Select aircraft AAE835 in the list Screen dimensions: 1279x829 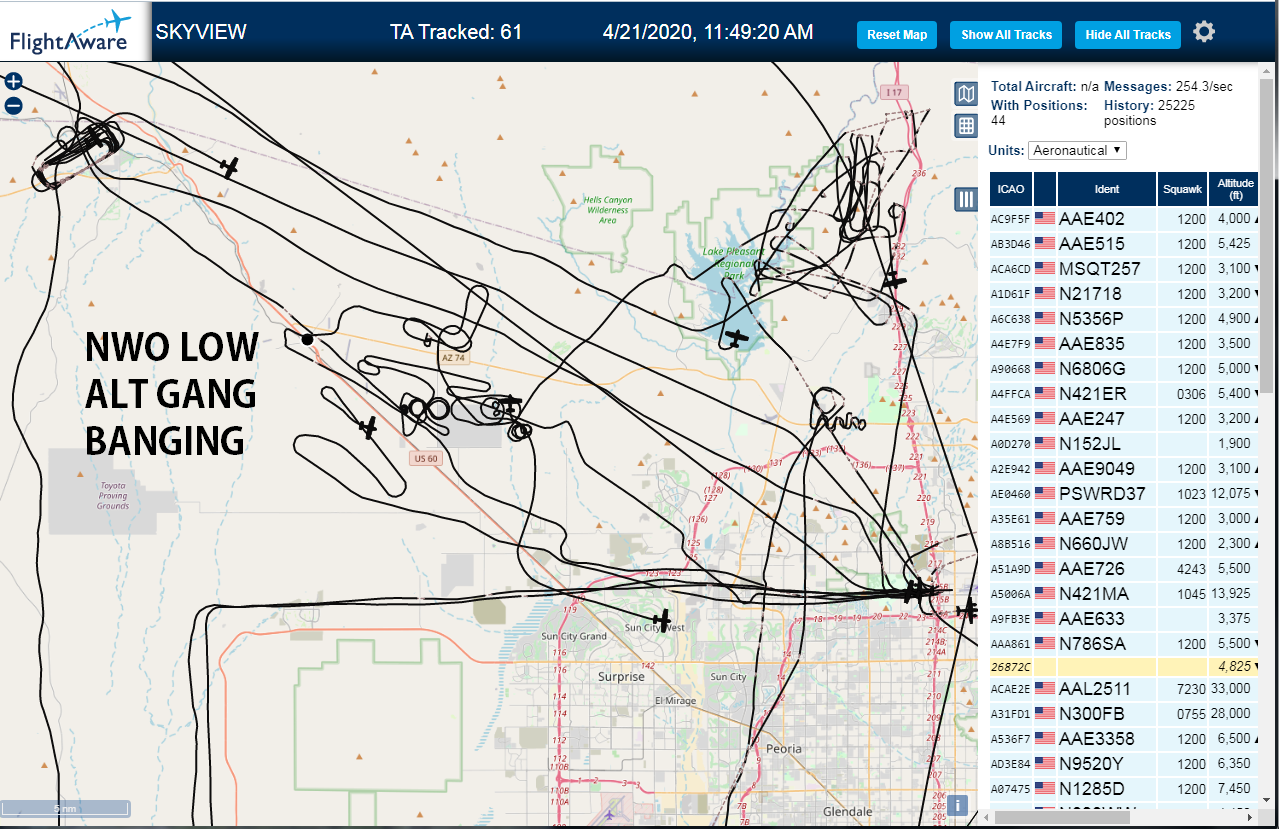pyautogui.click(x=1125, y=344)
